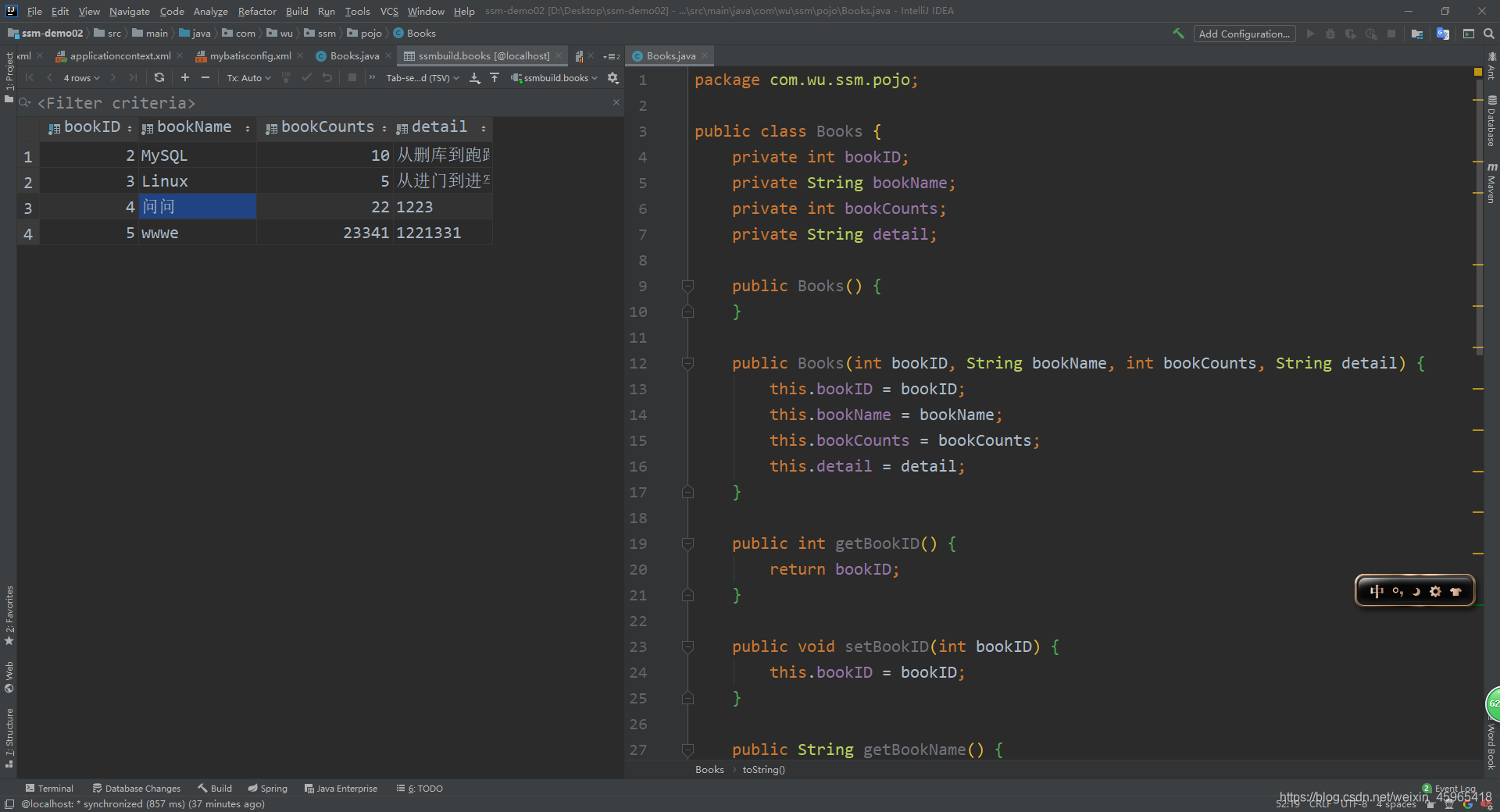The image size is (1500, 812).
Task: Click the toString() breadcrumb at editor bottom
Action: click(x=763, y=770)
